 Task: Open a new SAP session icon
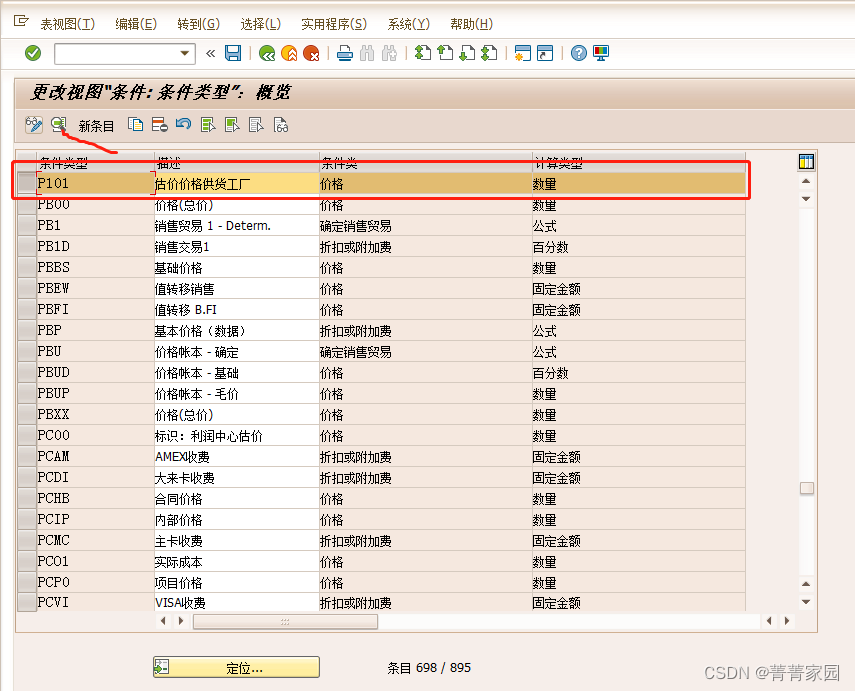pos(523,54)
